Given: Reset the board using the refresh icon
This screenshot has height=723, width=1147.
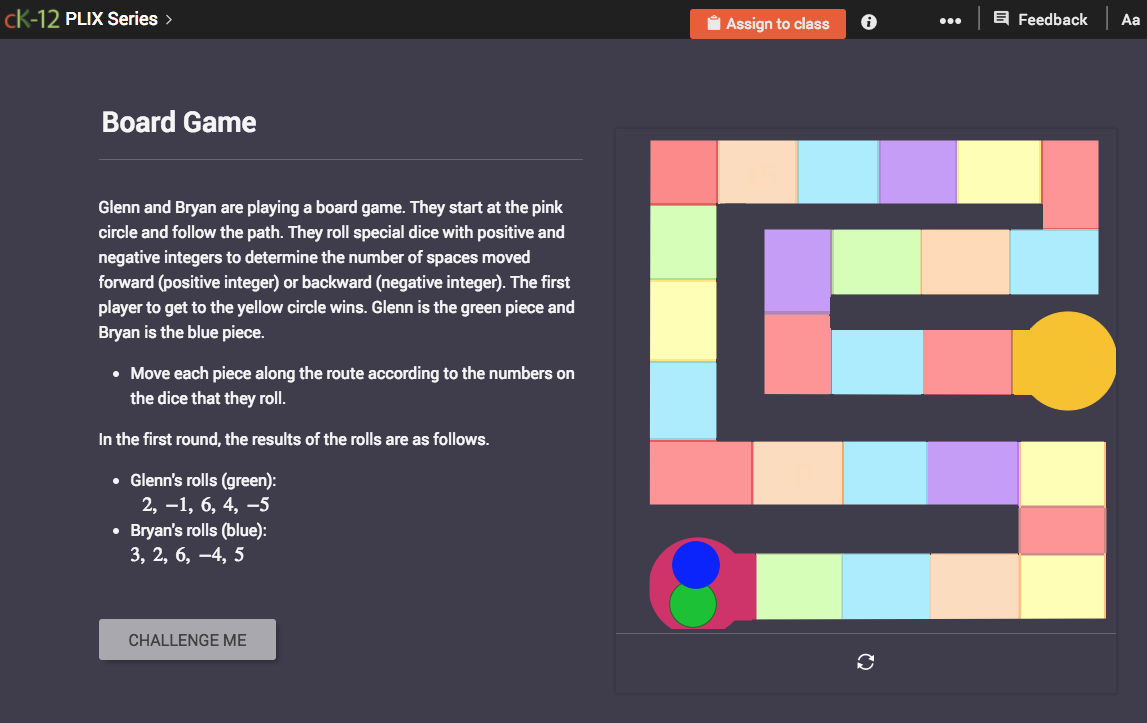Looking at the screenshot, I should [865, 661].
